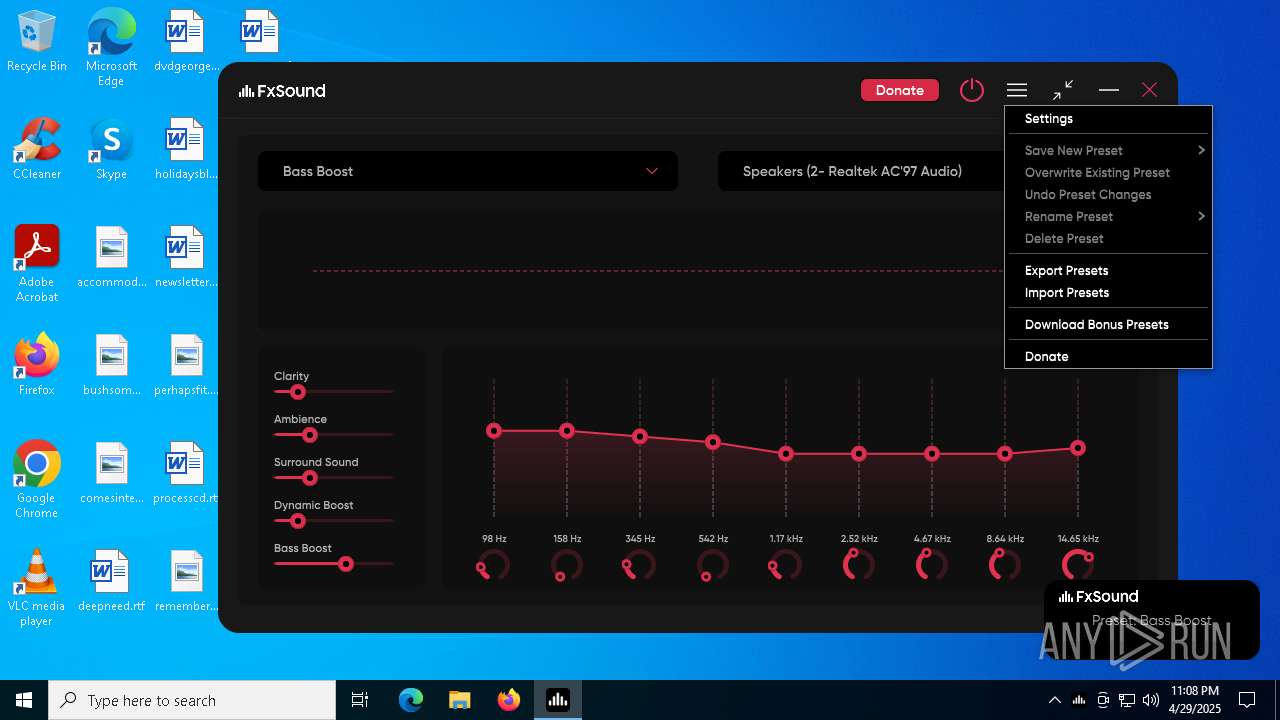Choose Export Presets from the menu
1280x720 pixels.
1108,271
